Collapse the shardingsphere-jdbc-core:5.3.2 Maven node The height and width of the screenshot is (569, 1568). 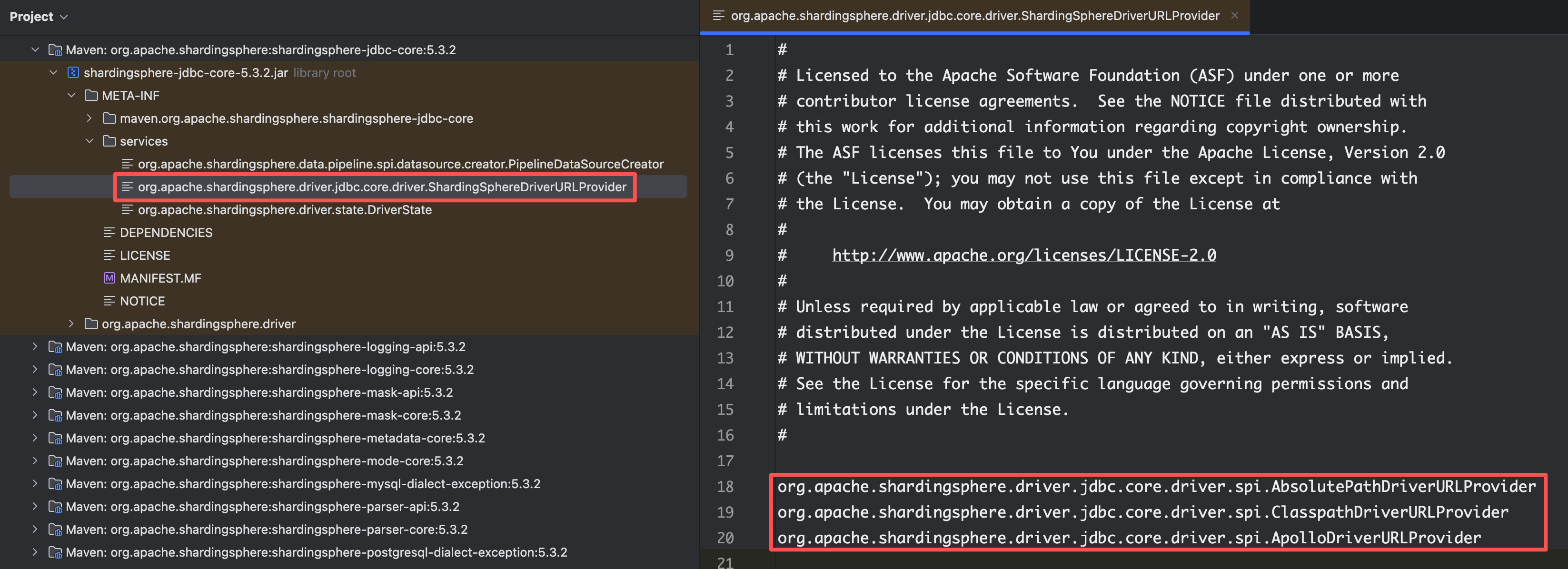[35, 50]
